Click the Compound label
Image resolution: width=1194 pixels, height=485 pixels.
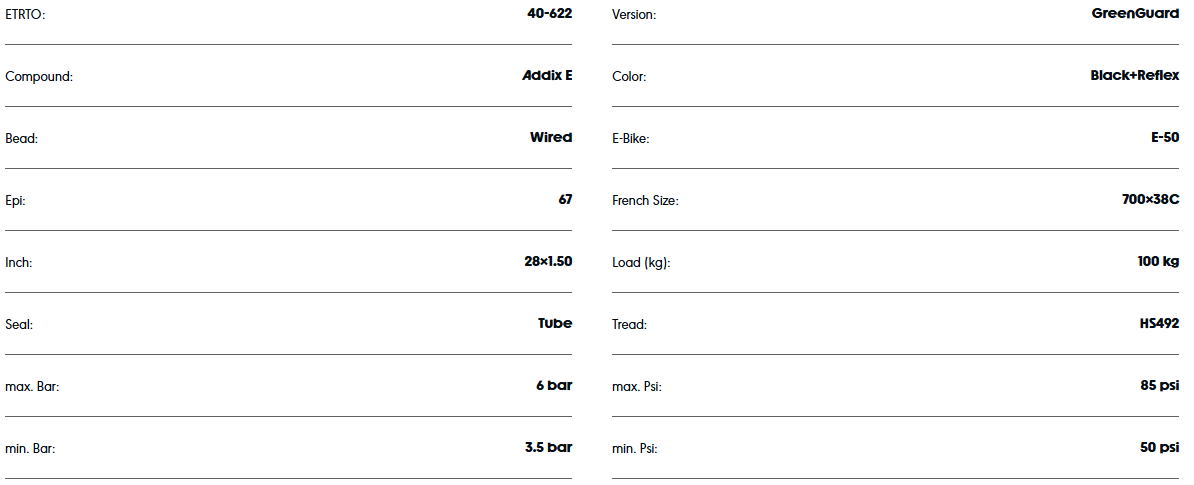click(39, 77)
